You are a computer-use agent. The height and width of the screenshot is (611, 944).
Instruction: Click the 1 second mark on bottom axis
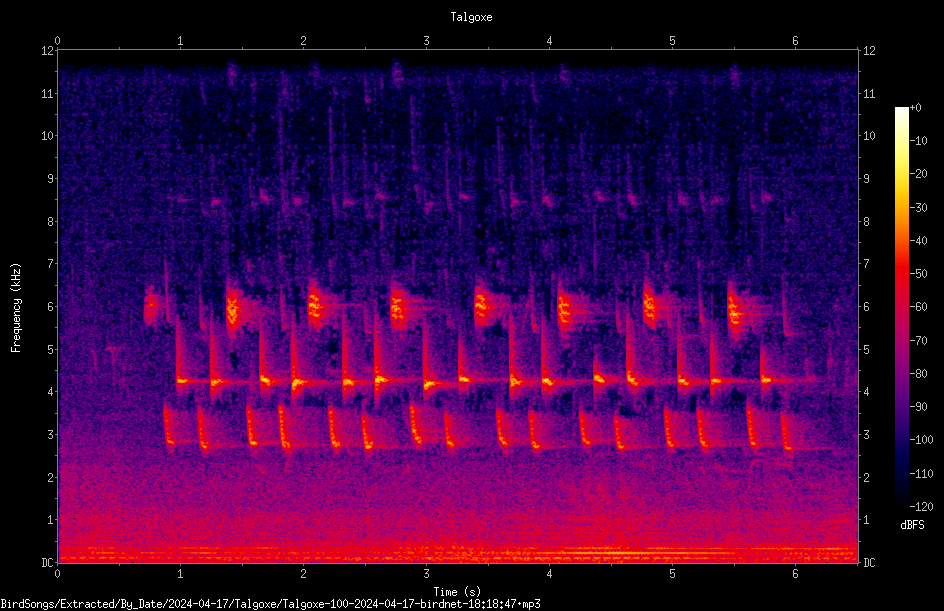[180, 574]
